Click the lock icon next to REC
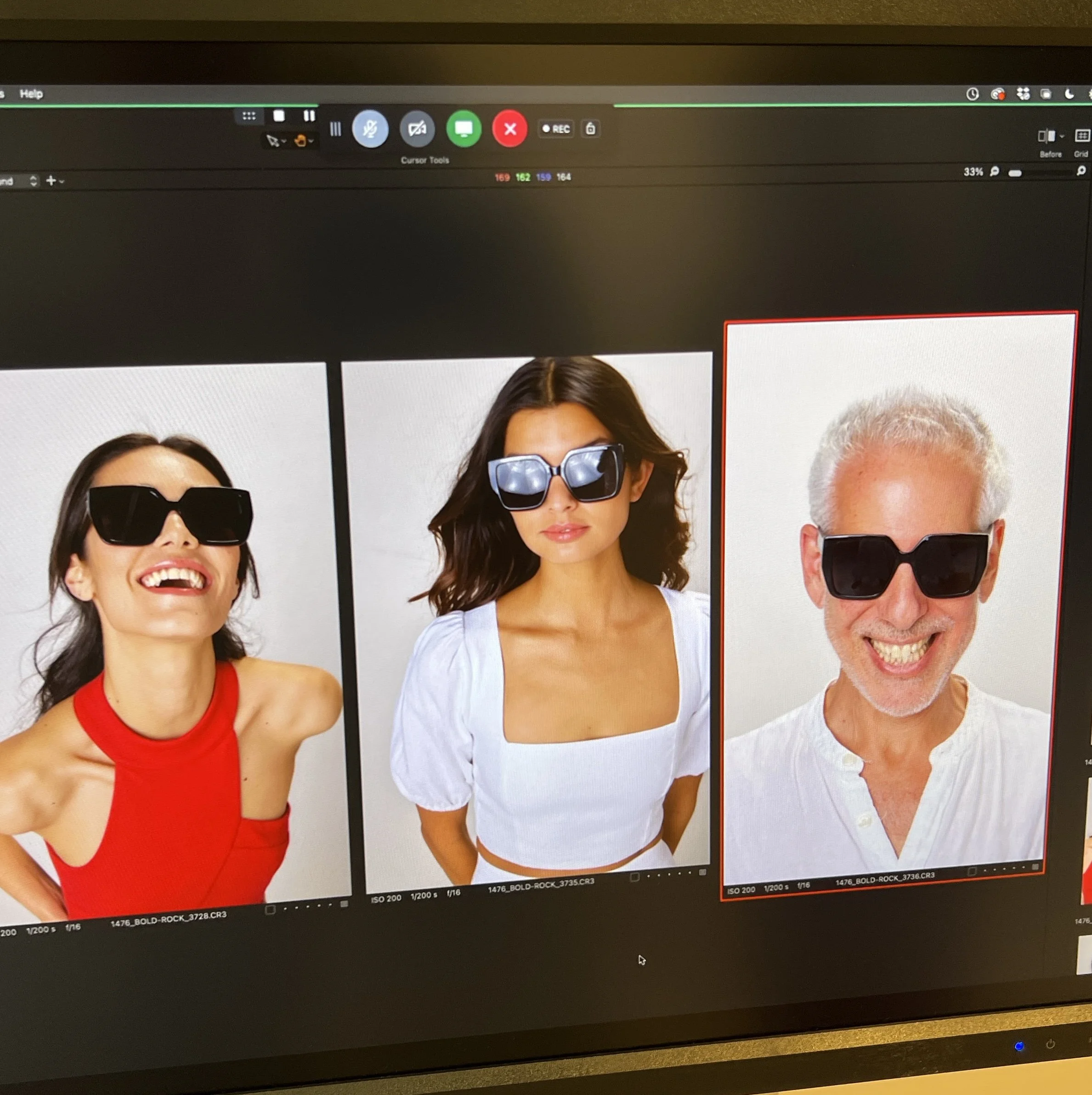 (x=590, y=129)
